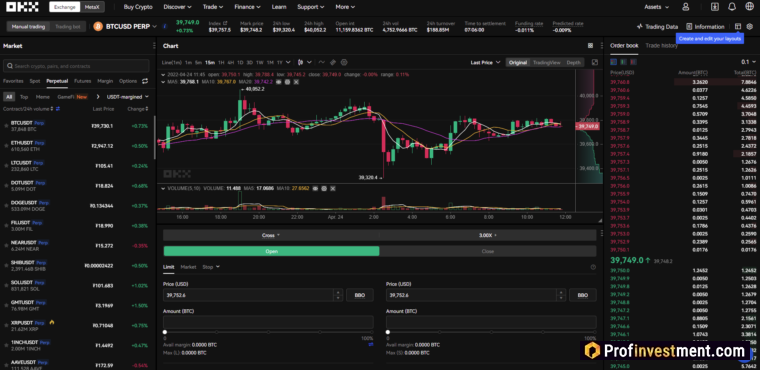Click the order form help icon
The height and width of the screenshot is (370, 760).
[593, 267]
